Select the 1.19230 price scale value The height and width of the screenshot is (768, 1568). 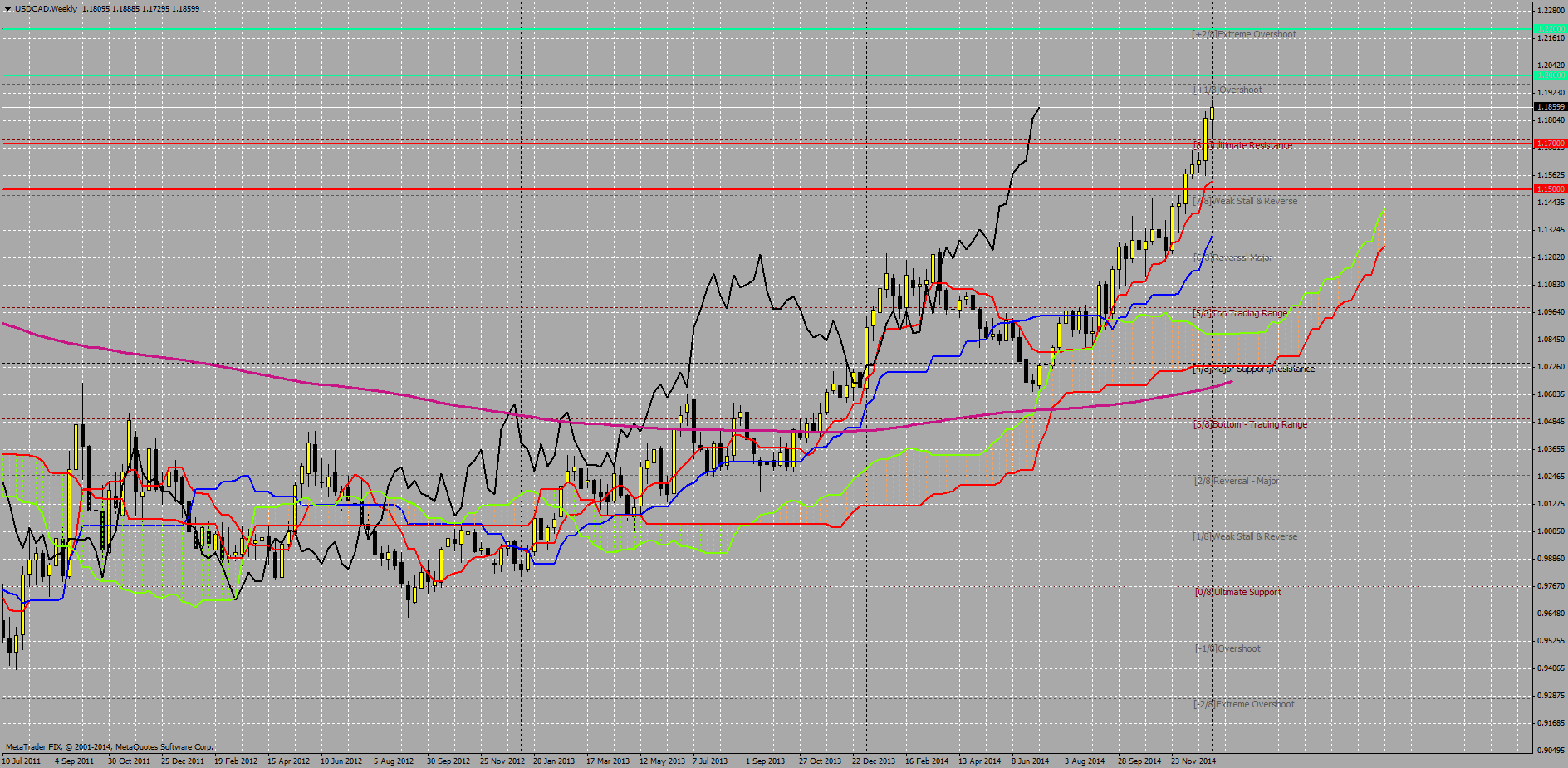click(x=1551, y=93)
